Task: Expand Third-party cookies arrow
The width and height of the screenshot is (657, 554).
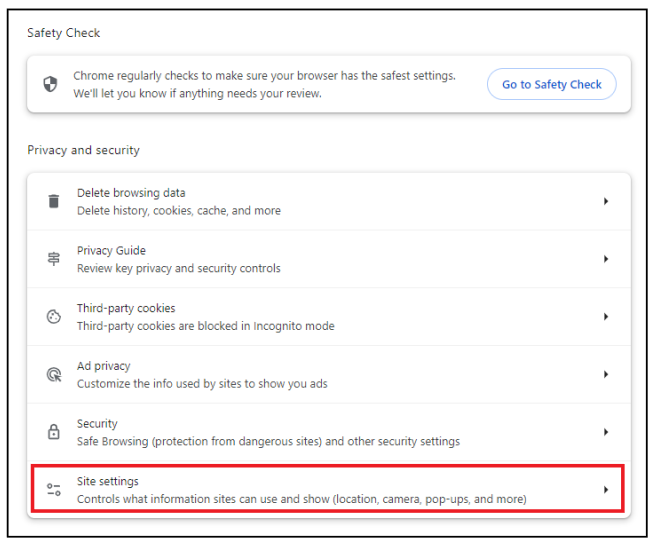Action: pos(606,316)
